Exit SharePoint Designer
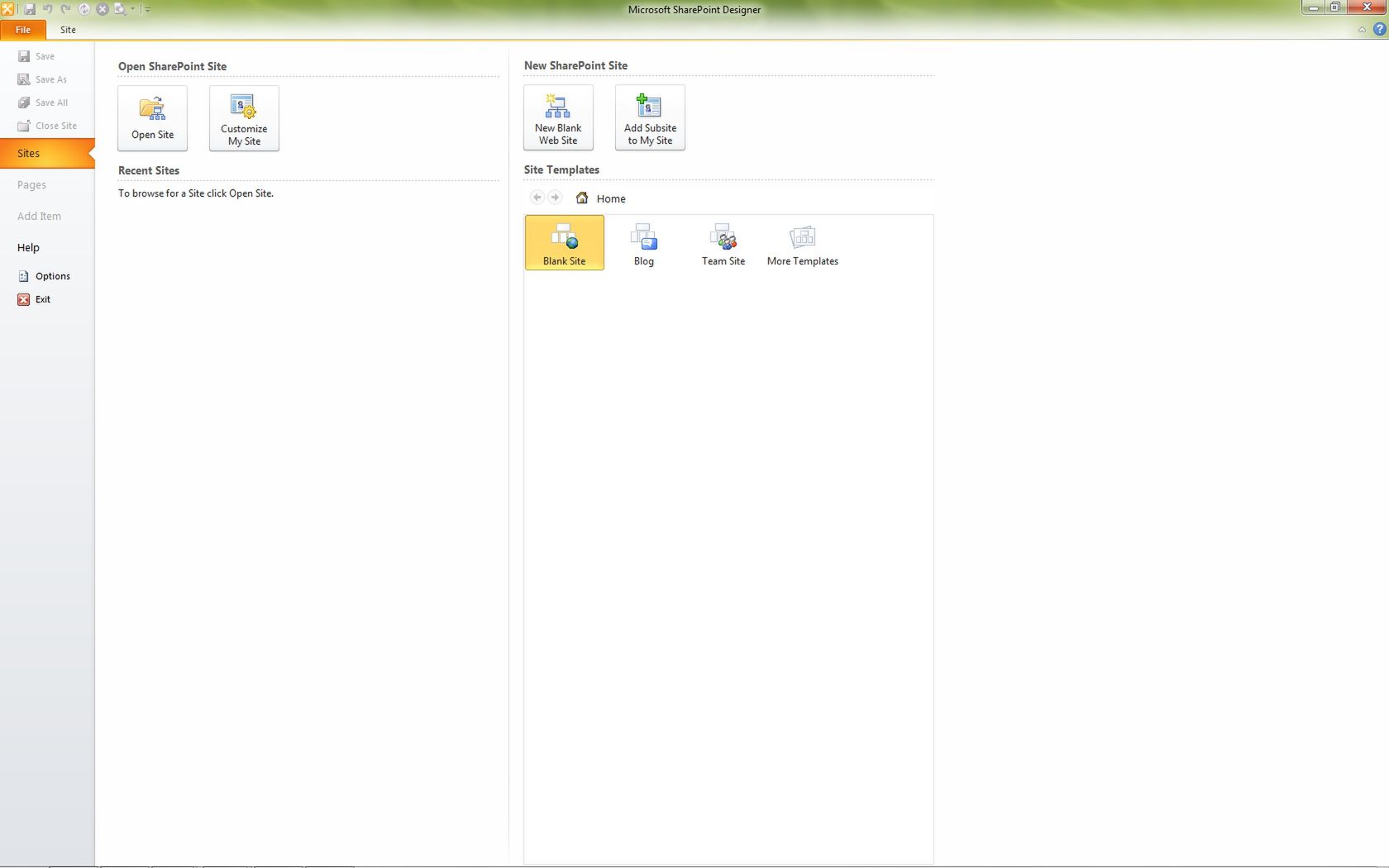1389x868 pixels. 43,298
